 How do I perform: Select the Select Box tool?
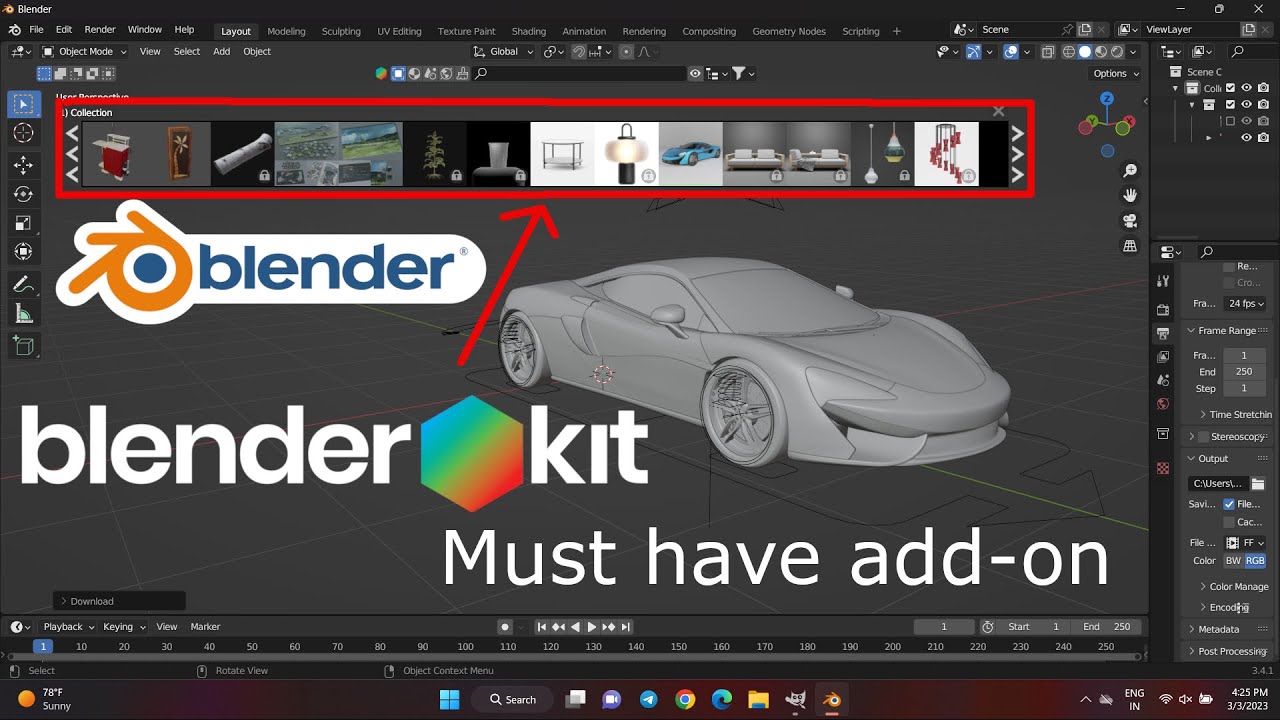22,104
